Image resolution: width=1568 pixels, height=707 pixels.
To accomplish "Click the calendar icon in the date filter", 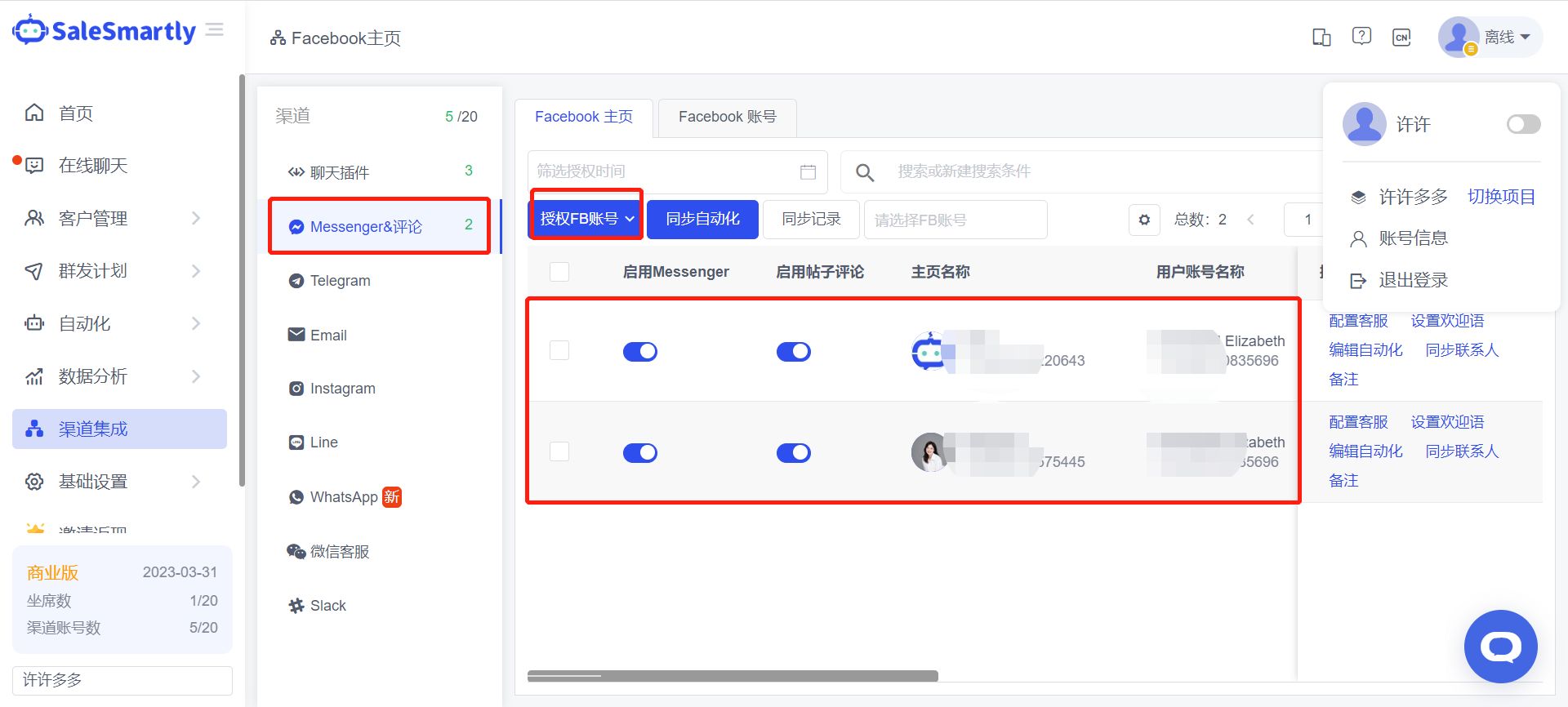I will pyautogui.click(x=808, y=171).
